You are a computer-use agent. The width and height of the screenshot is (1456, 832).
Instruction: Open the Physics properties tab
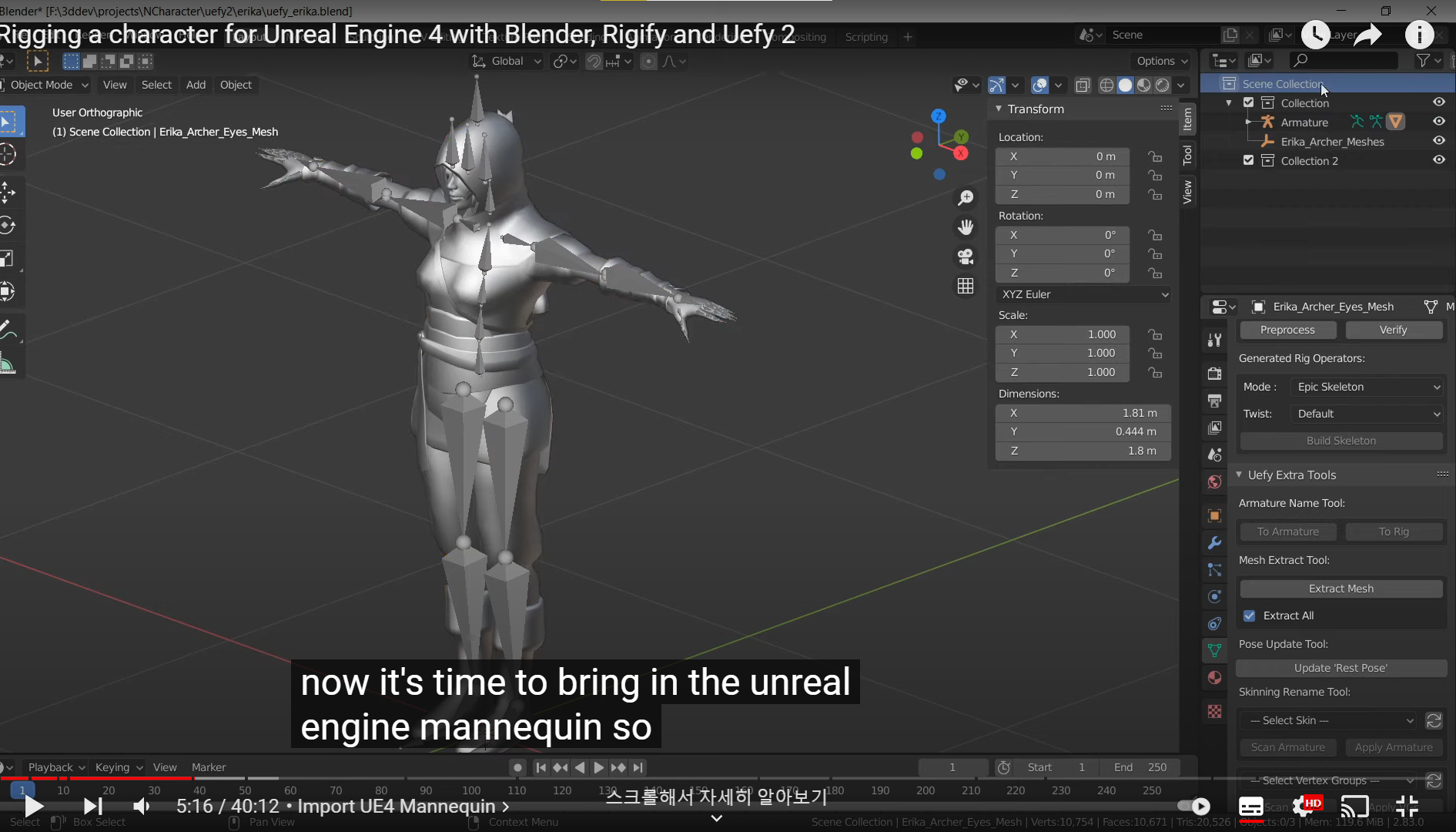1214,597
